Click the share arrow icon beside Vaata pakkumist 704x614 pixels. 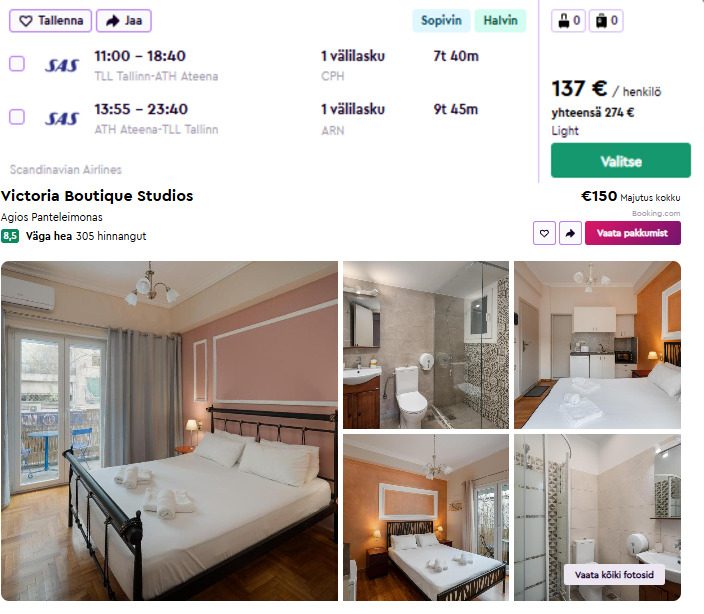coord(570,233)
